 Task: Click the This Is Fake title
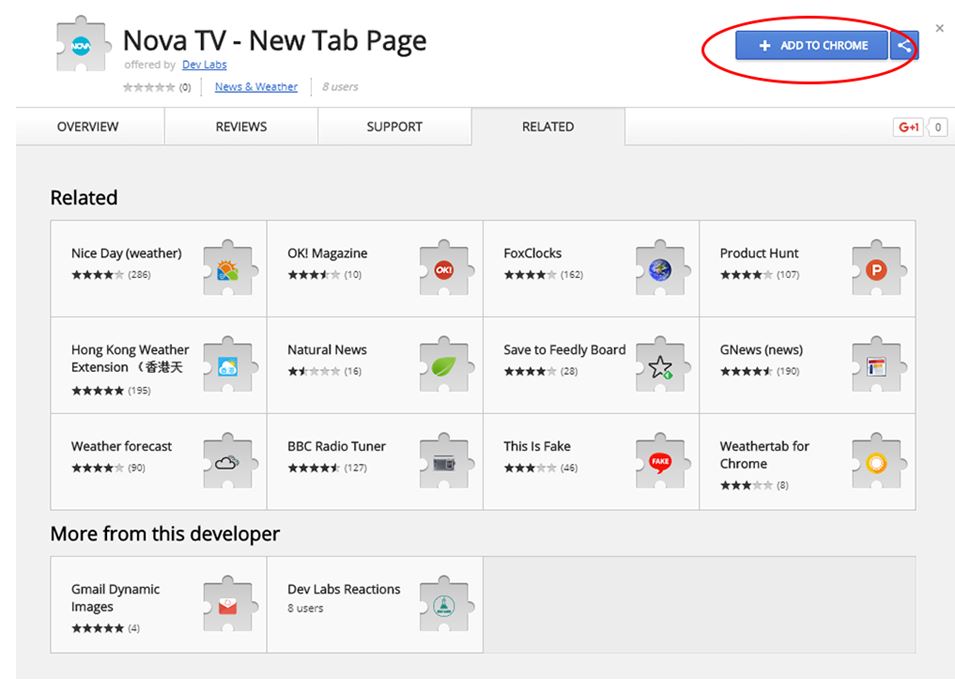(537, 446)
